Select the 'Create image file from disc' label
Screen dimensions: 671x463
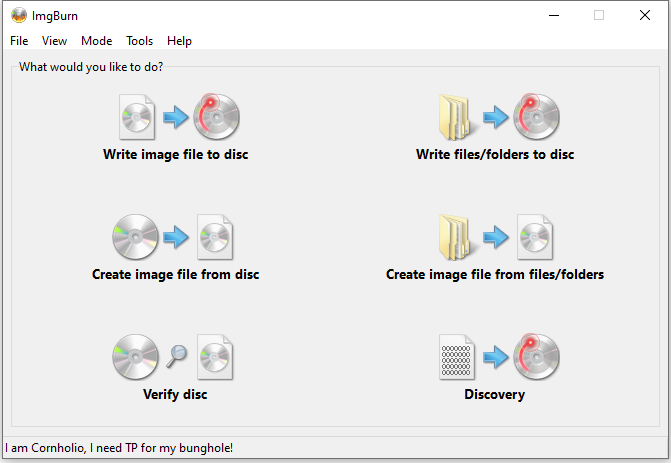pos(176,275)
